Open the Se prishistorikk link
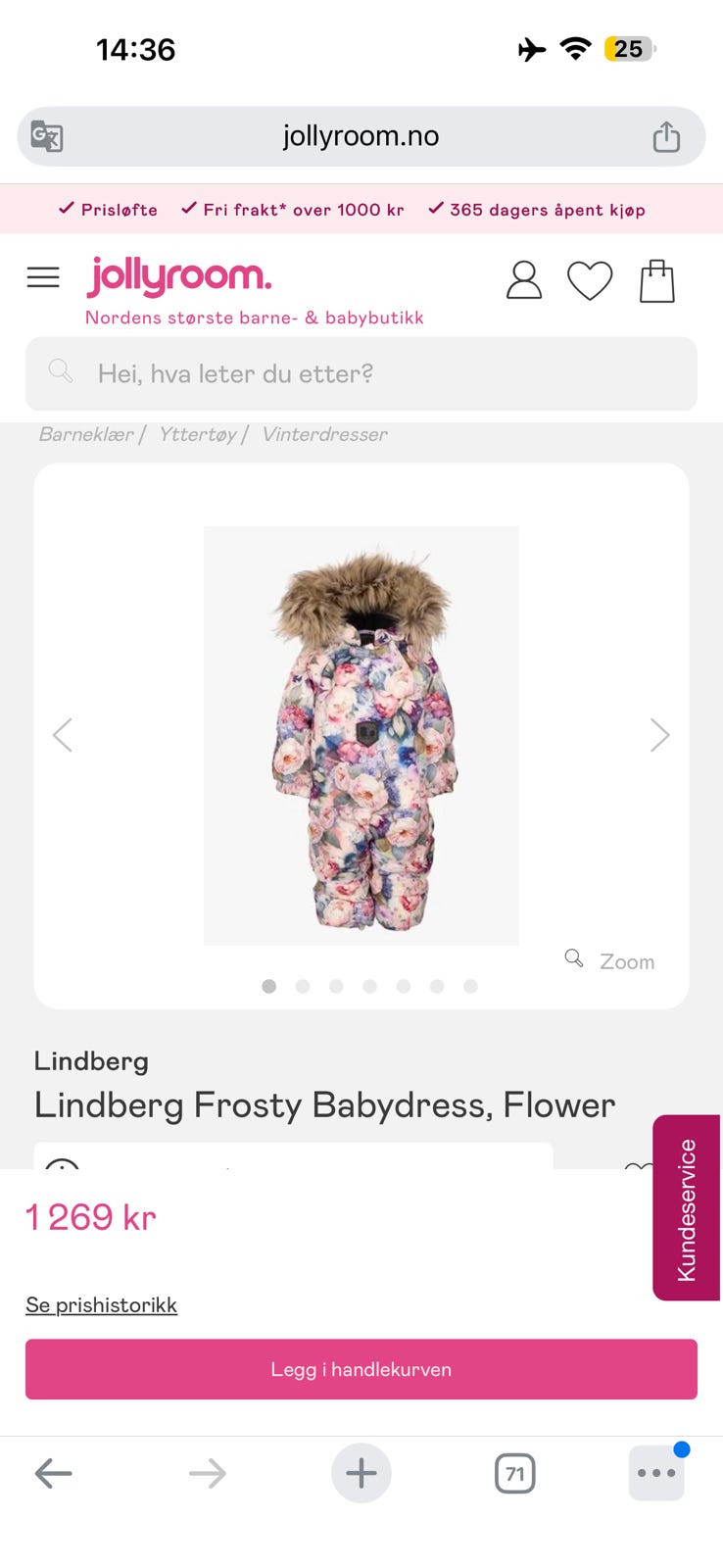Image resolution: width=723 pixels, height=1568 pixels. [x=102, y=1305]
